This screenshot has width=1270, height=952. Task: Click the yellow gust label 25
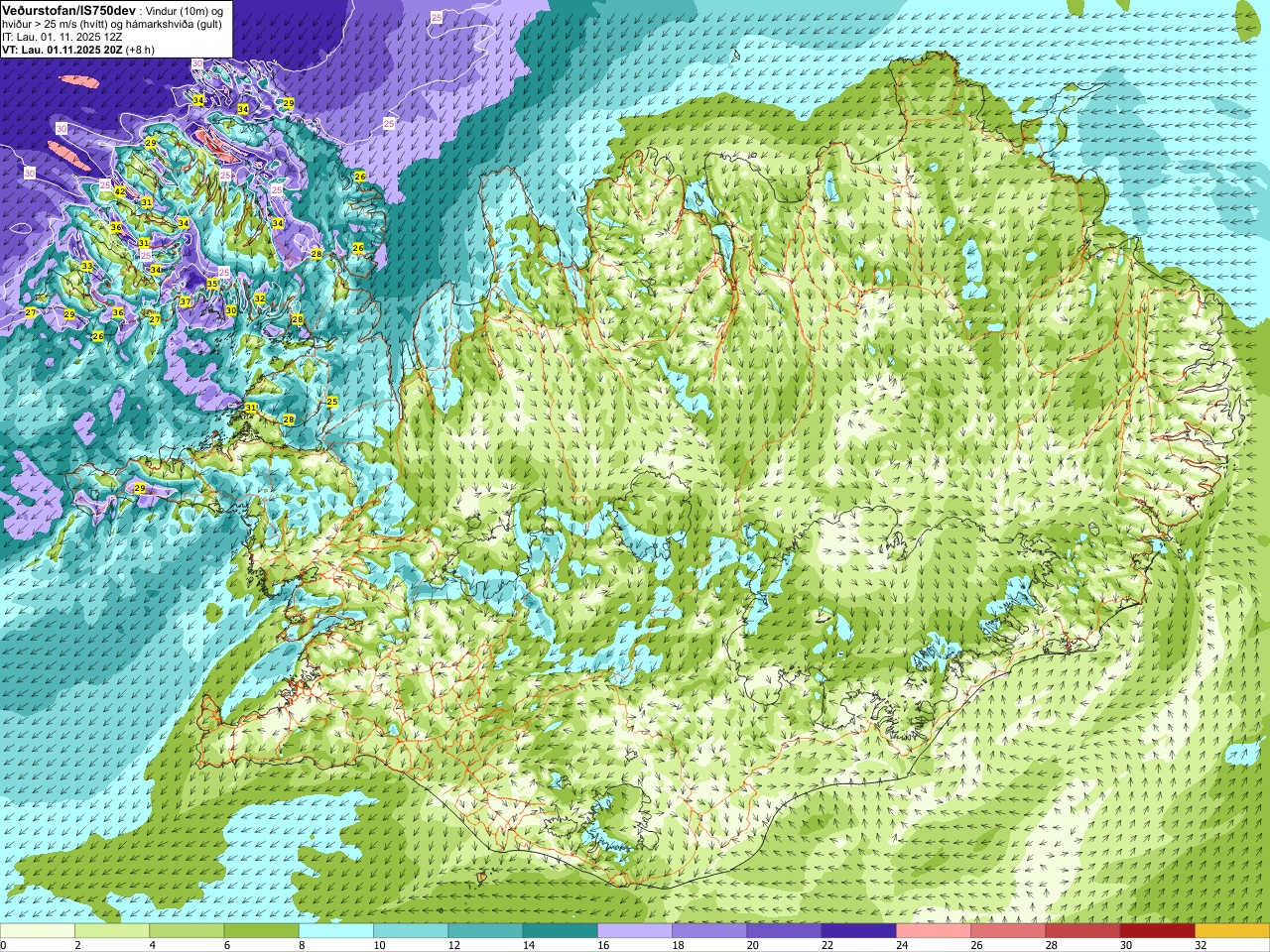[x=332, y=402]
